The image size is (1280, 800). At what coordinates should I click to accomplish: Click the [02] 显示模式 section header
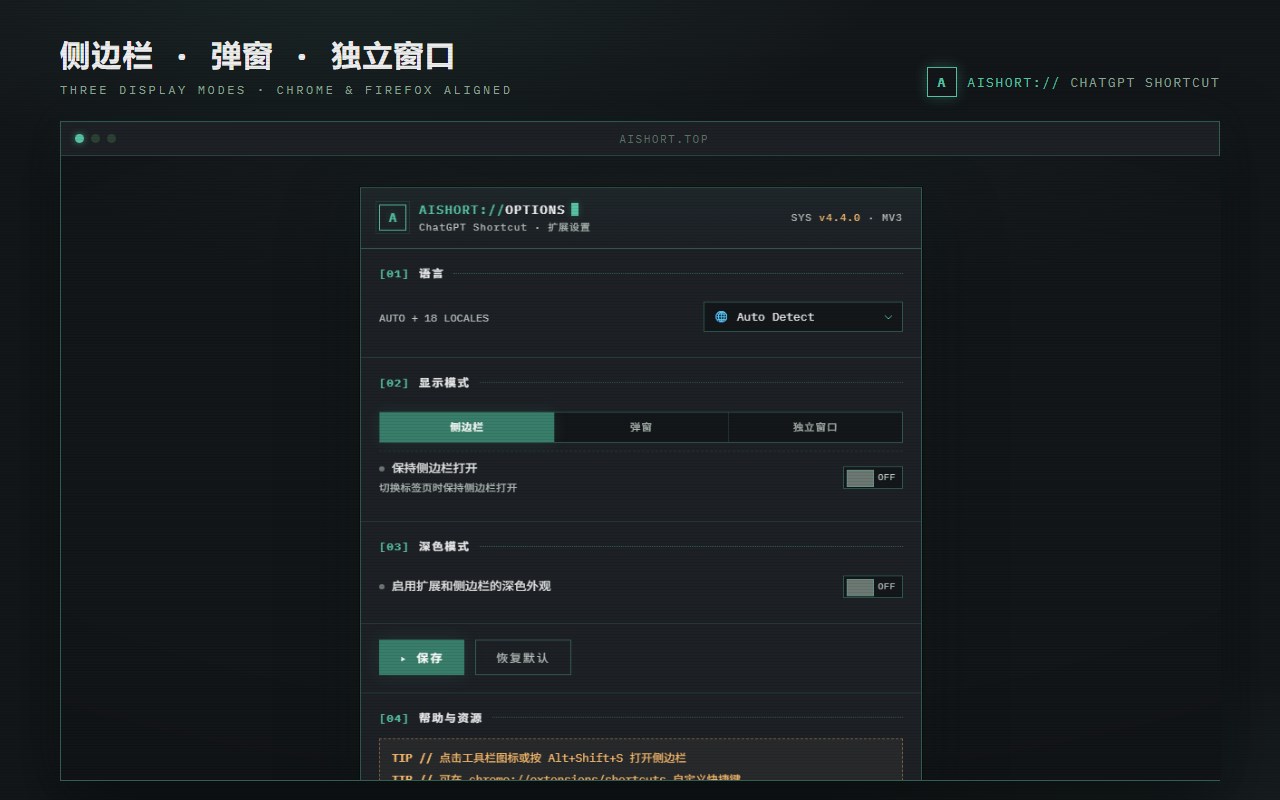(424, 383)
